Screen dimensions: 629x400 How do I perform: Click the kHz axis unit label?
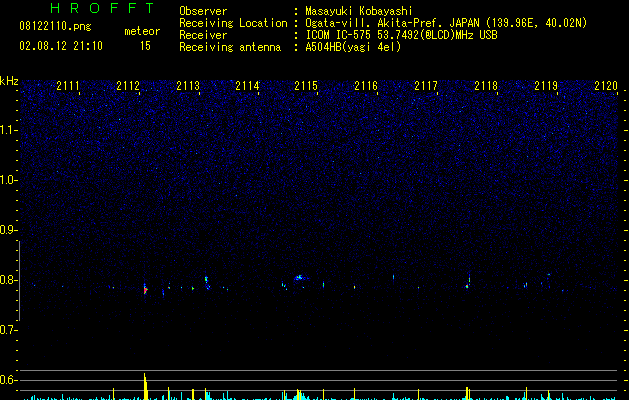pos(9,81)
